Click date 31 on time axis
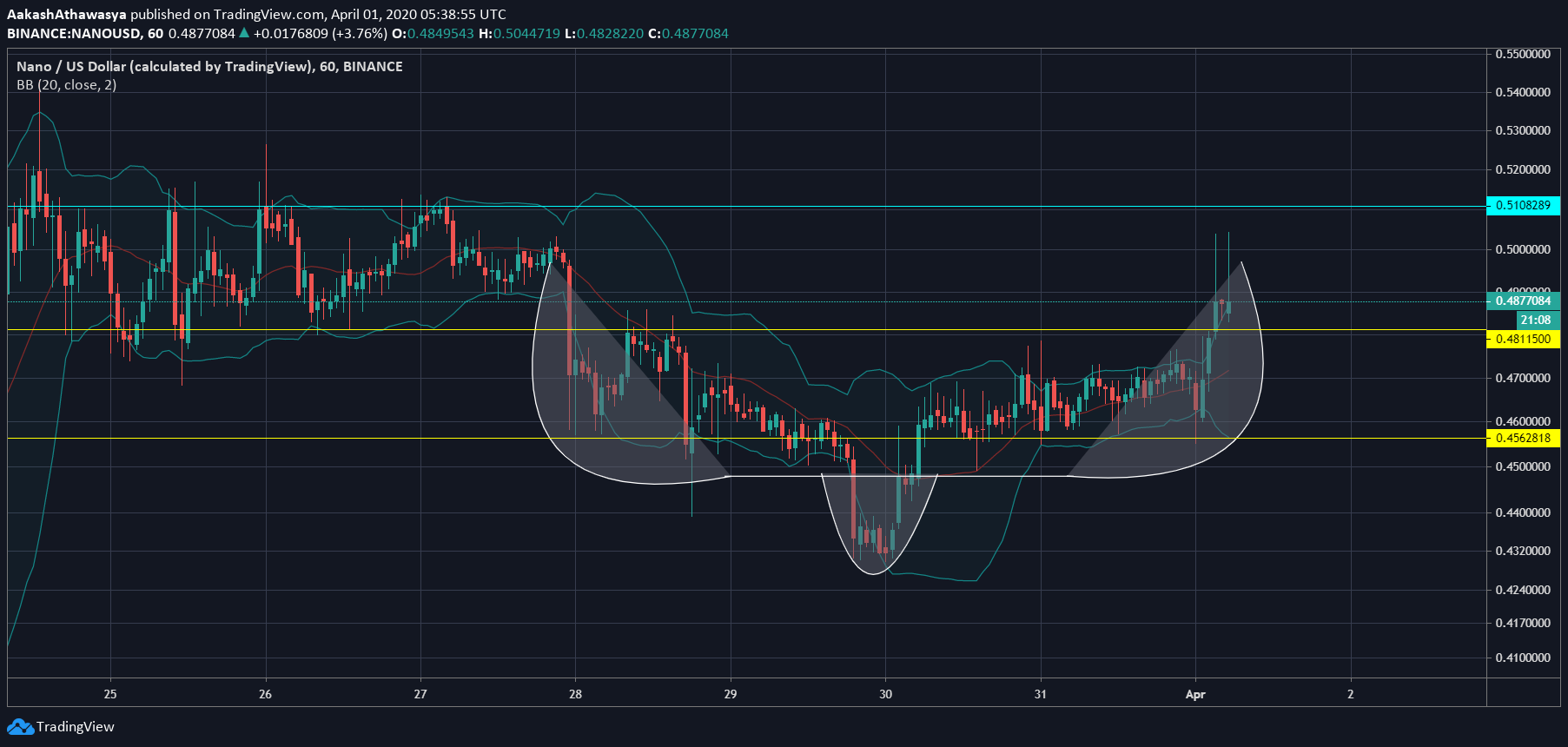This screenshot has height=747, width=1568. (x=1041, y=694)
